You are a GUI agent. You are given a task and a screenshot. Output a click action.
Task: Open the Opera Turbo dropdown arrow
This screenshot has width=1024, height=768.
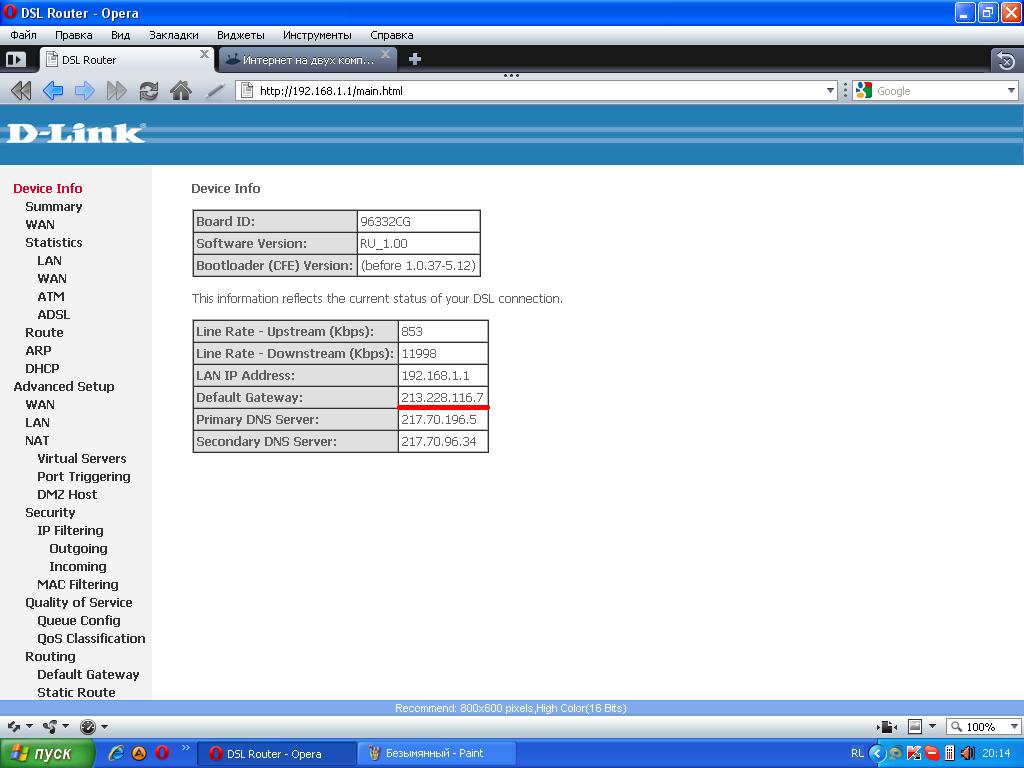(x=104, y=726)
